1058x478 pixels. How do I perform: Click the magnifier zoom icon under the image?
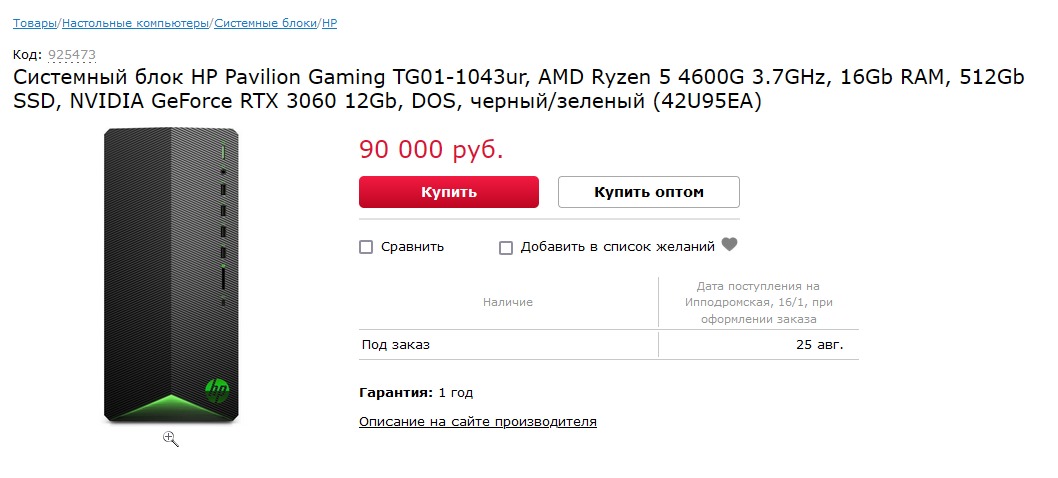tap(171, 438)
